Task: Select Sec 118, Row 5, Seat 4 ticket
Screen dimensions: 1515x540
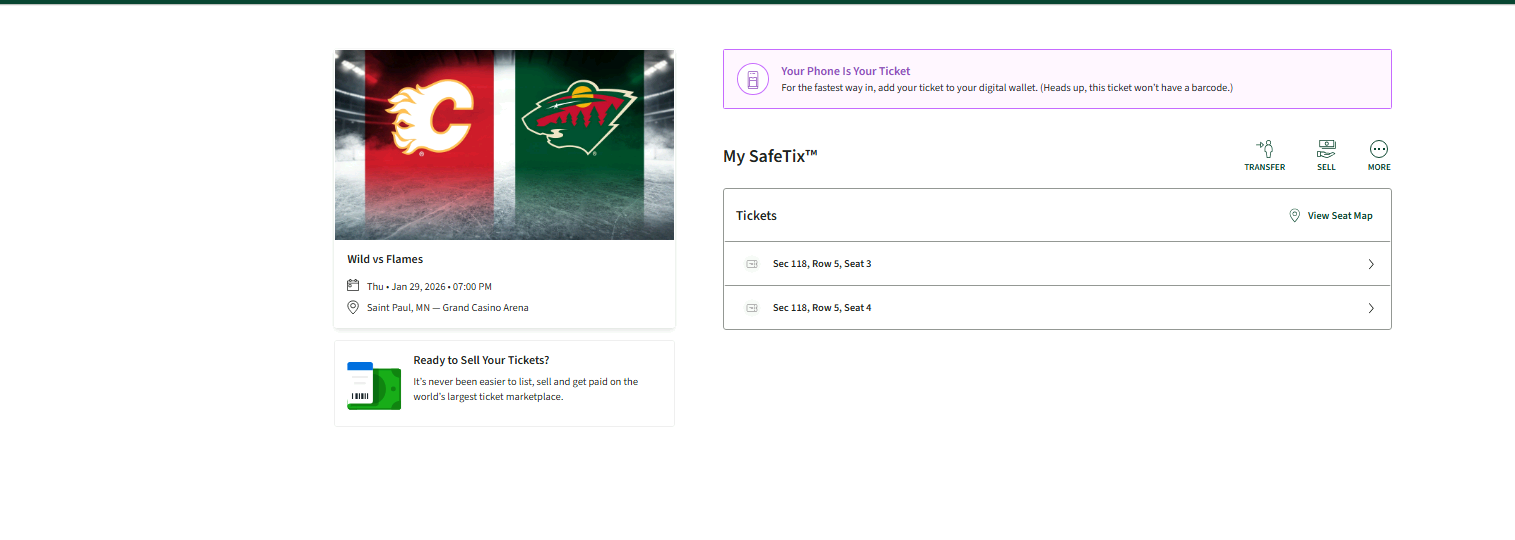Action: [x=822, y=308]
